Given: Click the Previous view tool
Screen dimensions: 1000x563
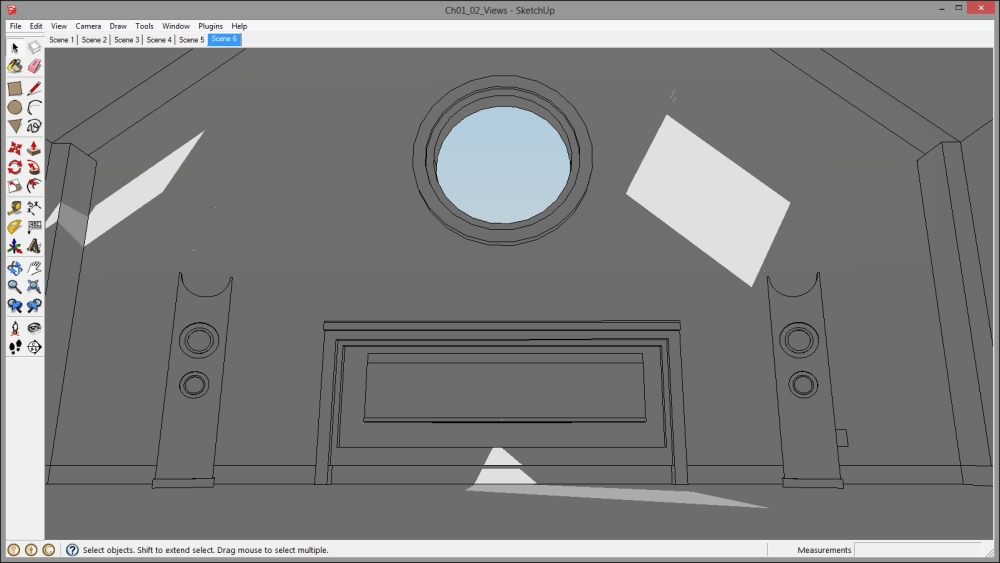Looking at the screenshot, I should click(x=15, y=305).
